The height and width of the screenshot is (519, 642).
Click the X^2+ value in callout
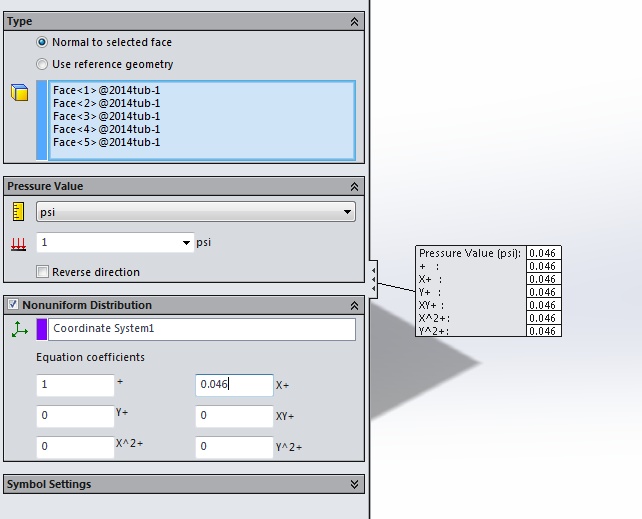(x=543, y=318)
